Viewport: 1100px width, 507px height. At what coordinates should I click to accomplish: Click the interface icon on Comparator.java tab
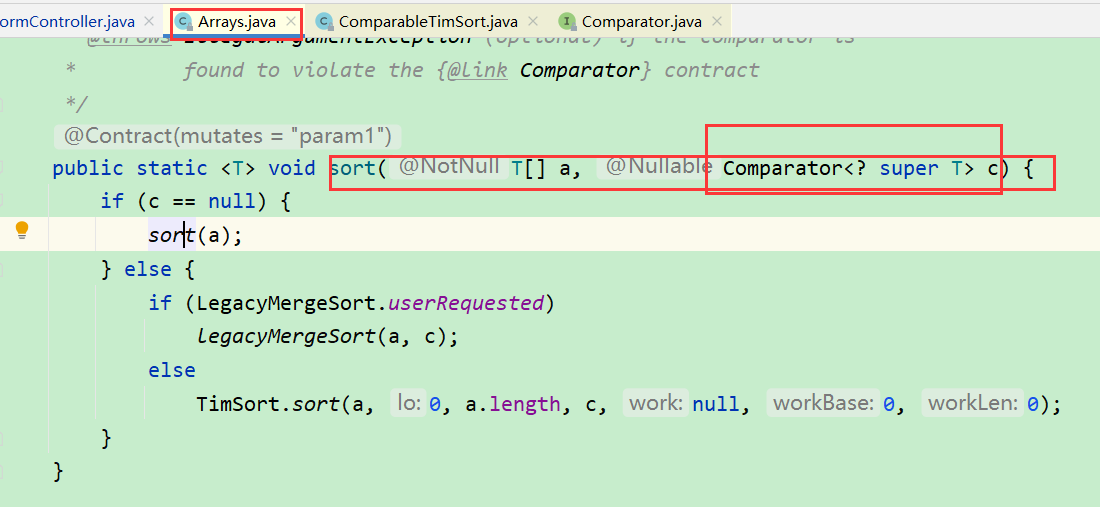point(567,22)
